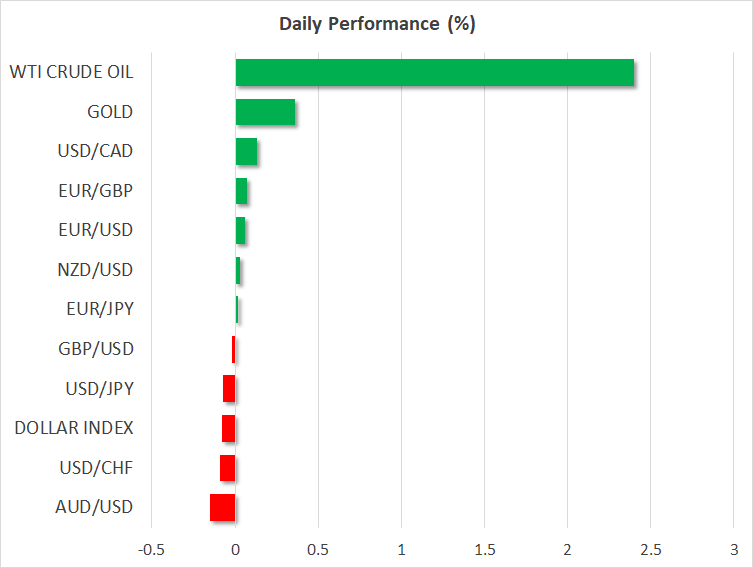This screenshot has width=753, height=568.
Task: Click the 1.5 x-axis tick label
Action: click(484, 550)
